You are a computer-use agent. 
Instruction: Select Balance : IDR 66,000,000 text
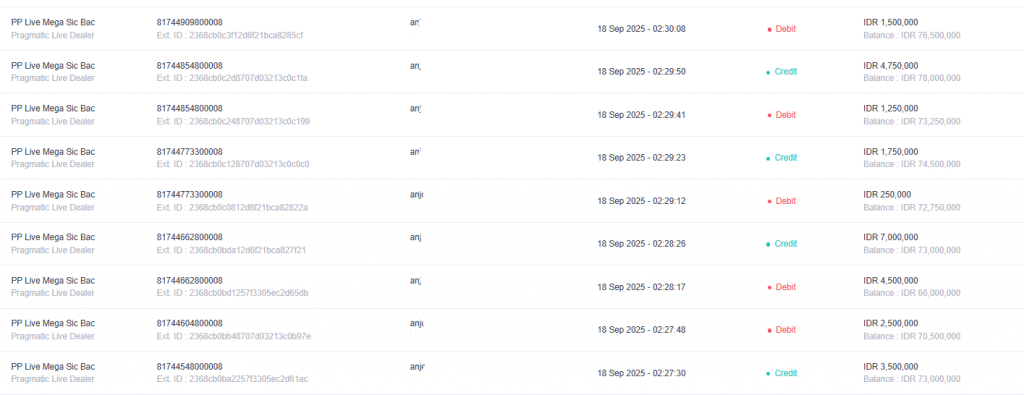pyautogui.click(x=912, y=293)
